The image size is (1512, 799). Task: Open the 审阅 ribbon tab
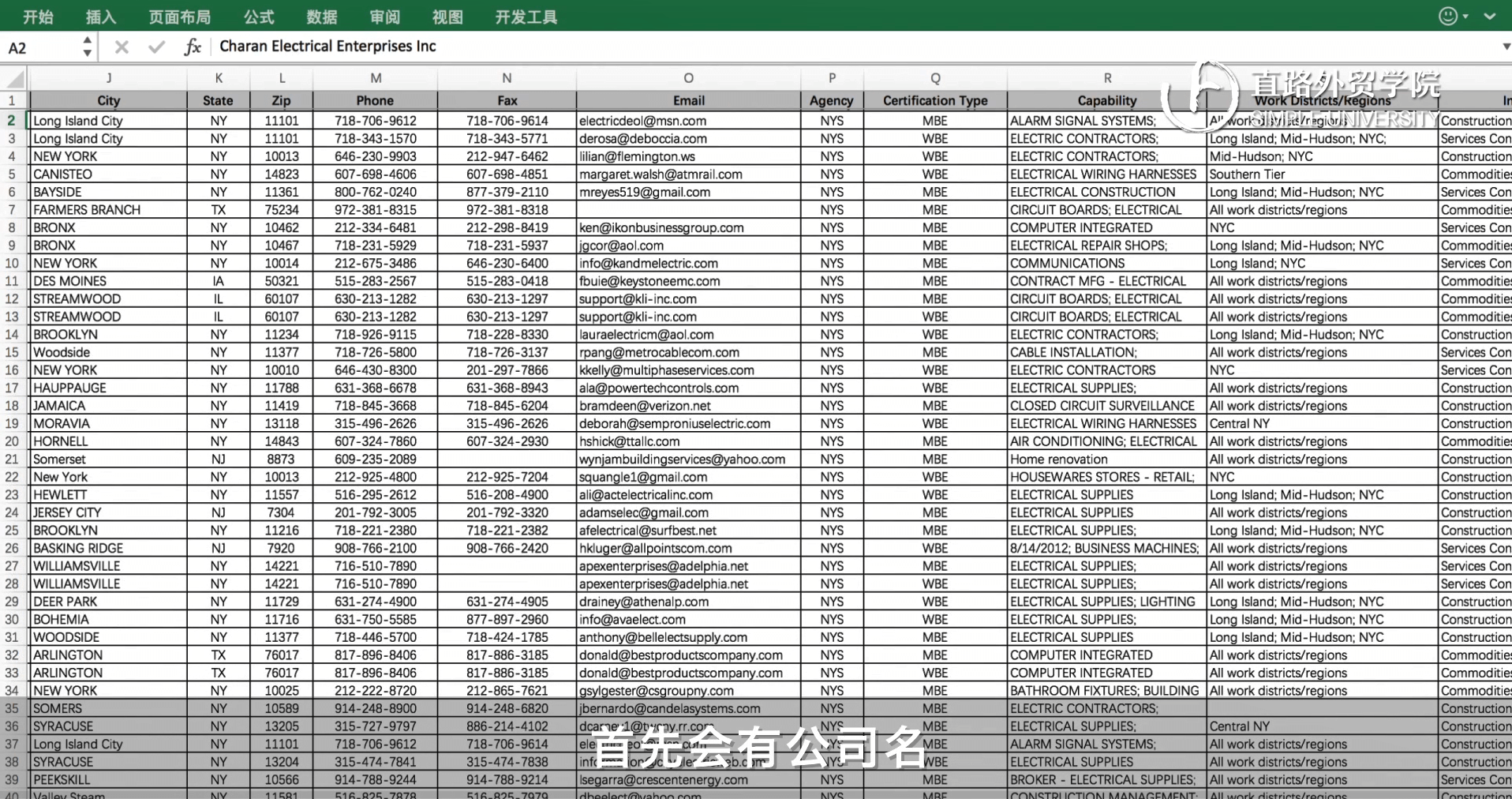pos(385,17)
